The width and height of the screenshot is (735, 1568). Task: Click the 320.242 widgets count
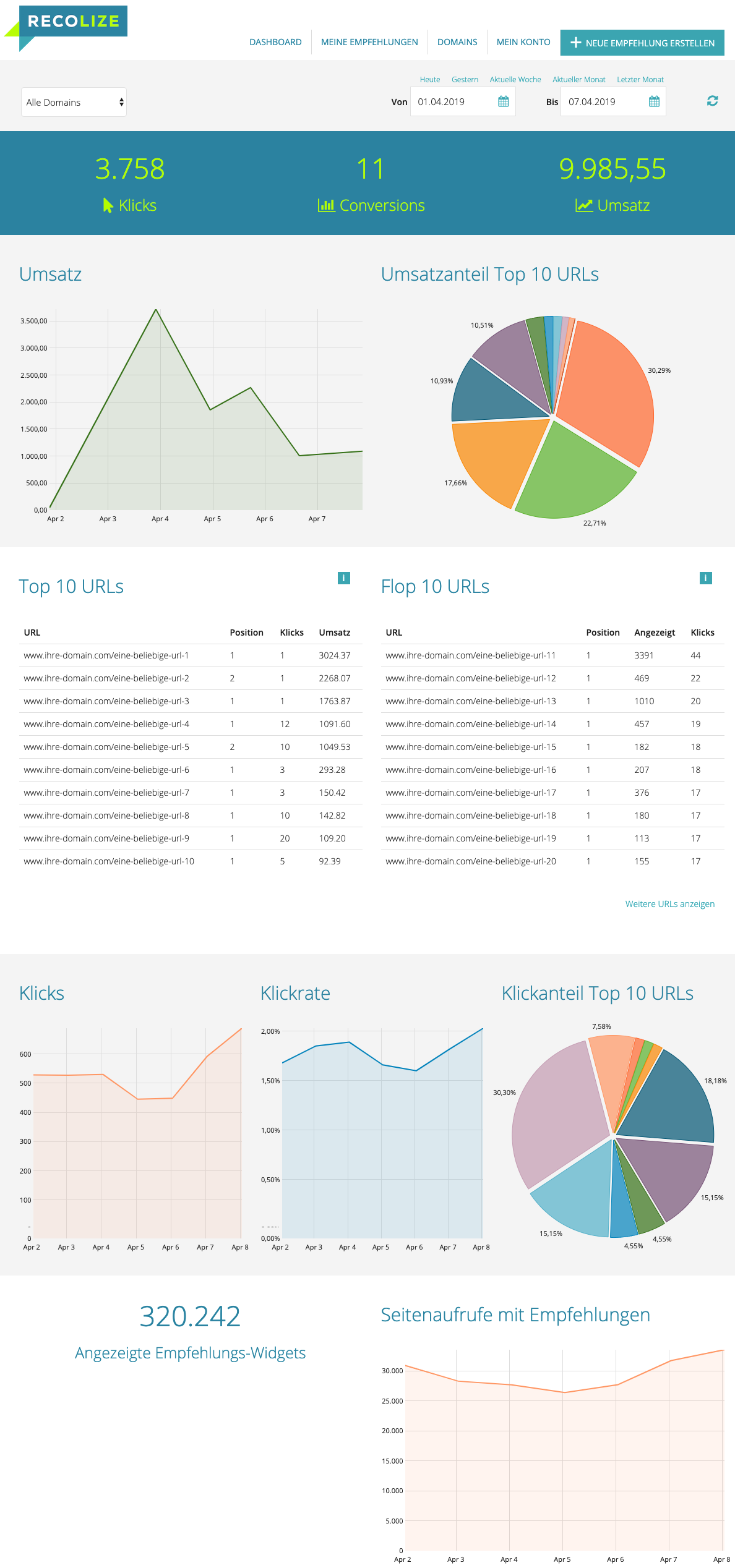point(190,1316)
